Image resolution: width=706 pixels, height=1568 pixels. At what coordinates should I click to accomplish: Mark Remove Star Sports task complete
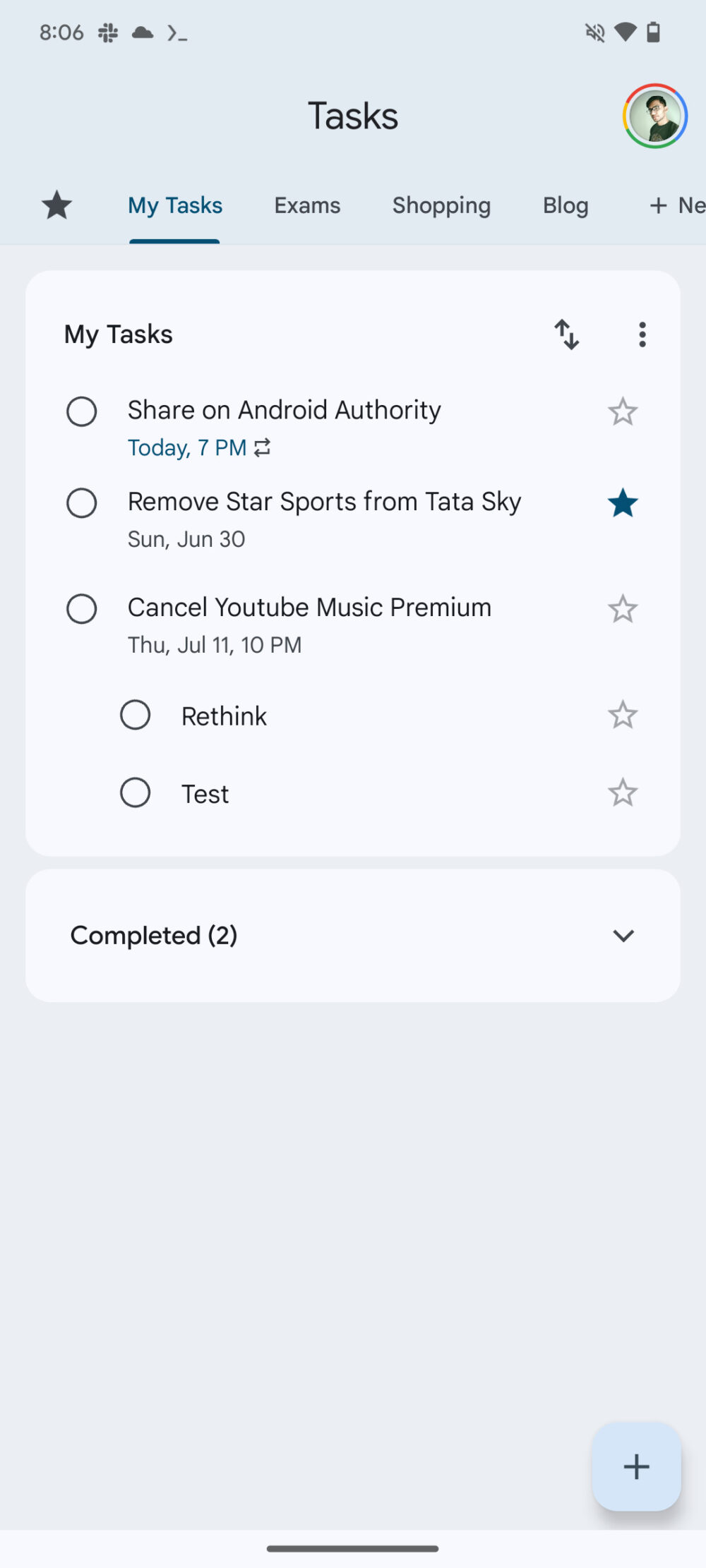[x=82, y=504]
